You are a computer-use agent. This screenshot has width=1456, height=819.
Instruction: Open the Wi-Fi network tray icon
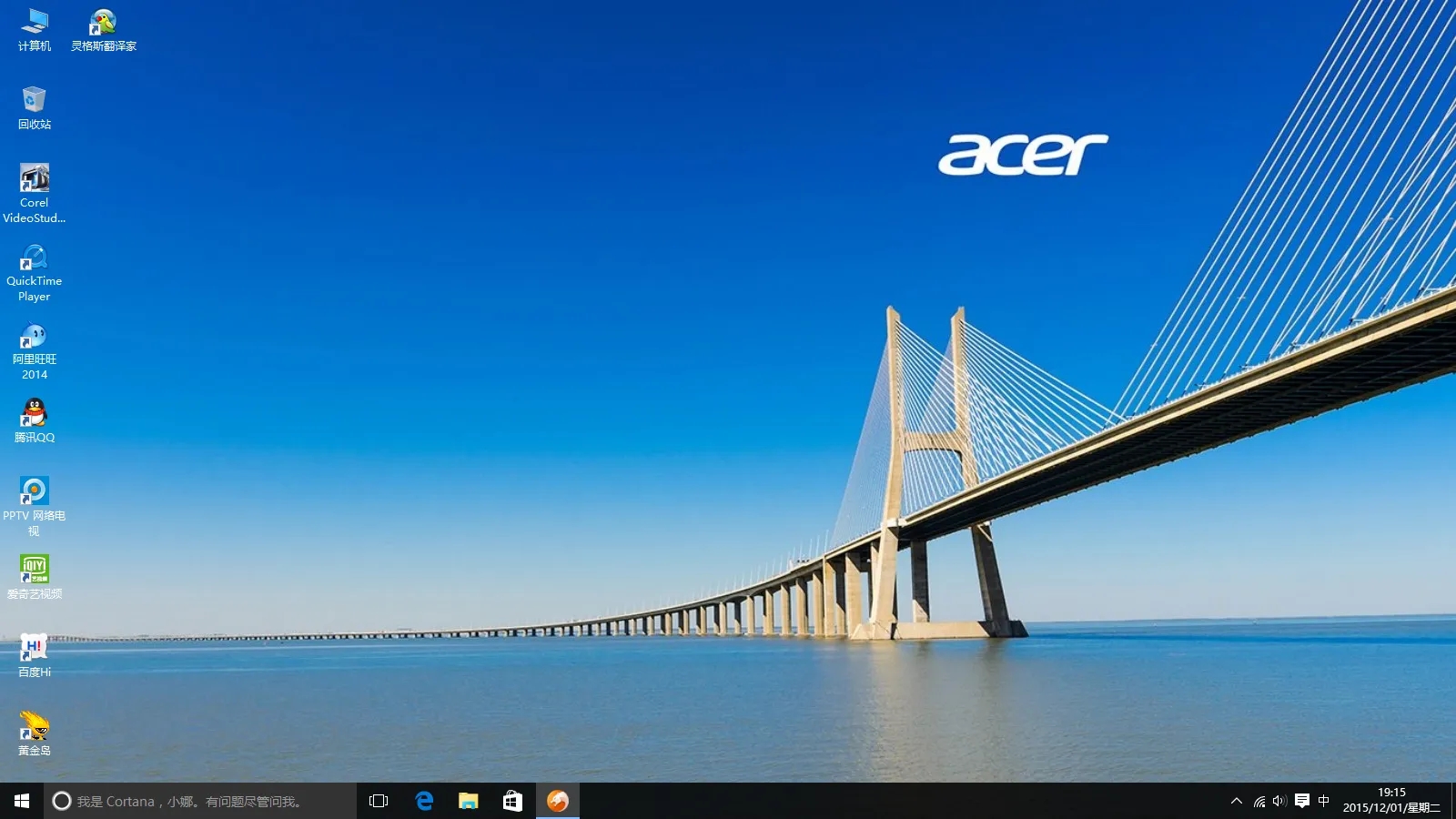click(x=1259, y=801)
